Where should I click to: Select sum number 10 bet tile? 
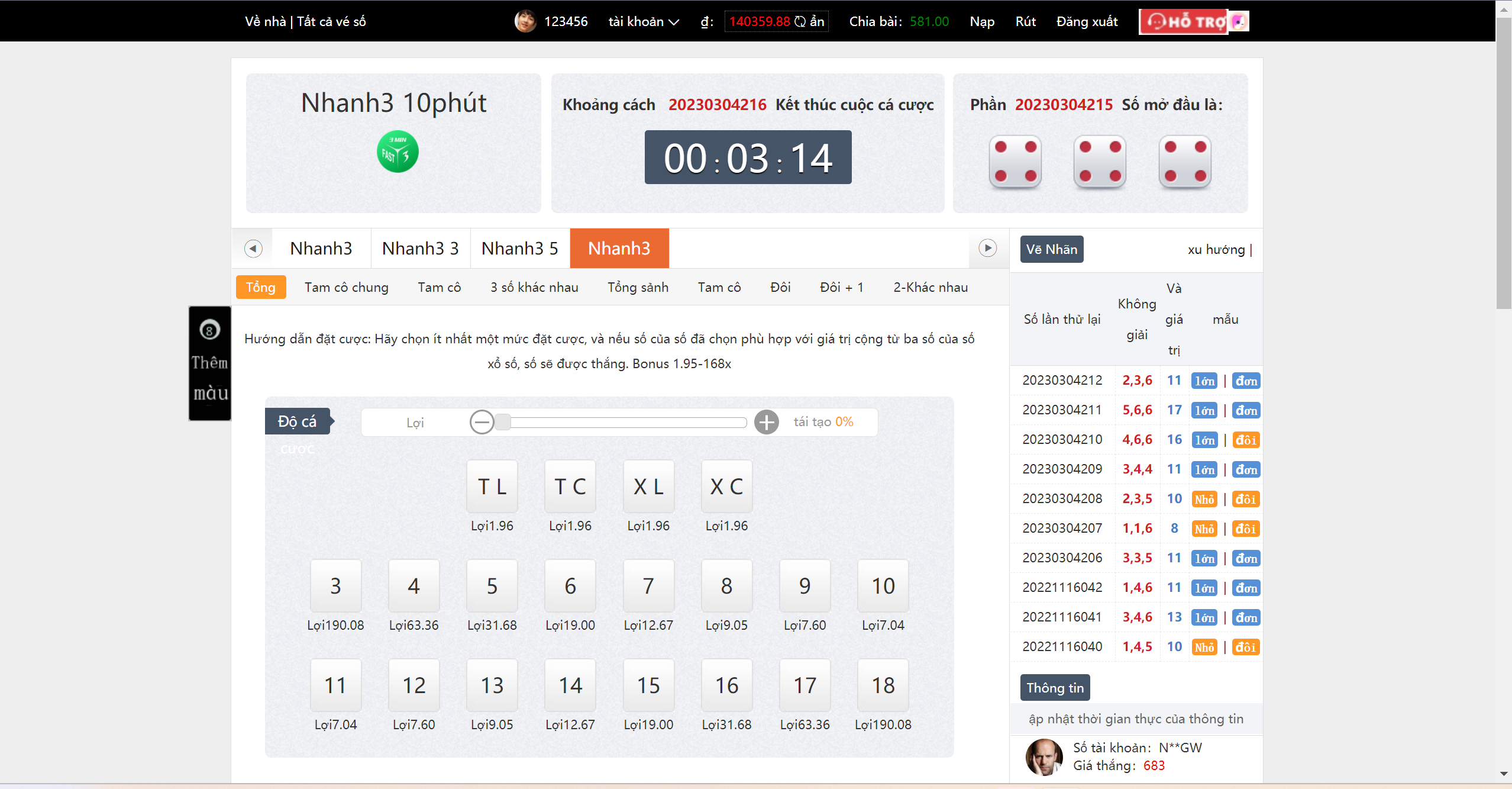coord(883,586)
